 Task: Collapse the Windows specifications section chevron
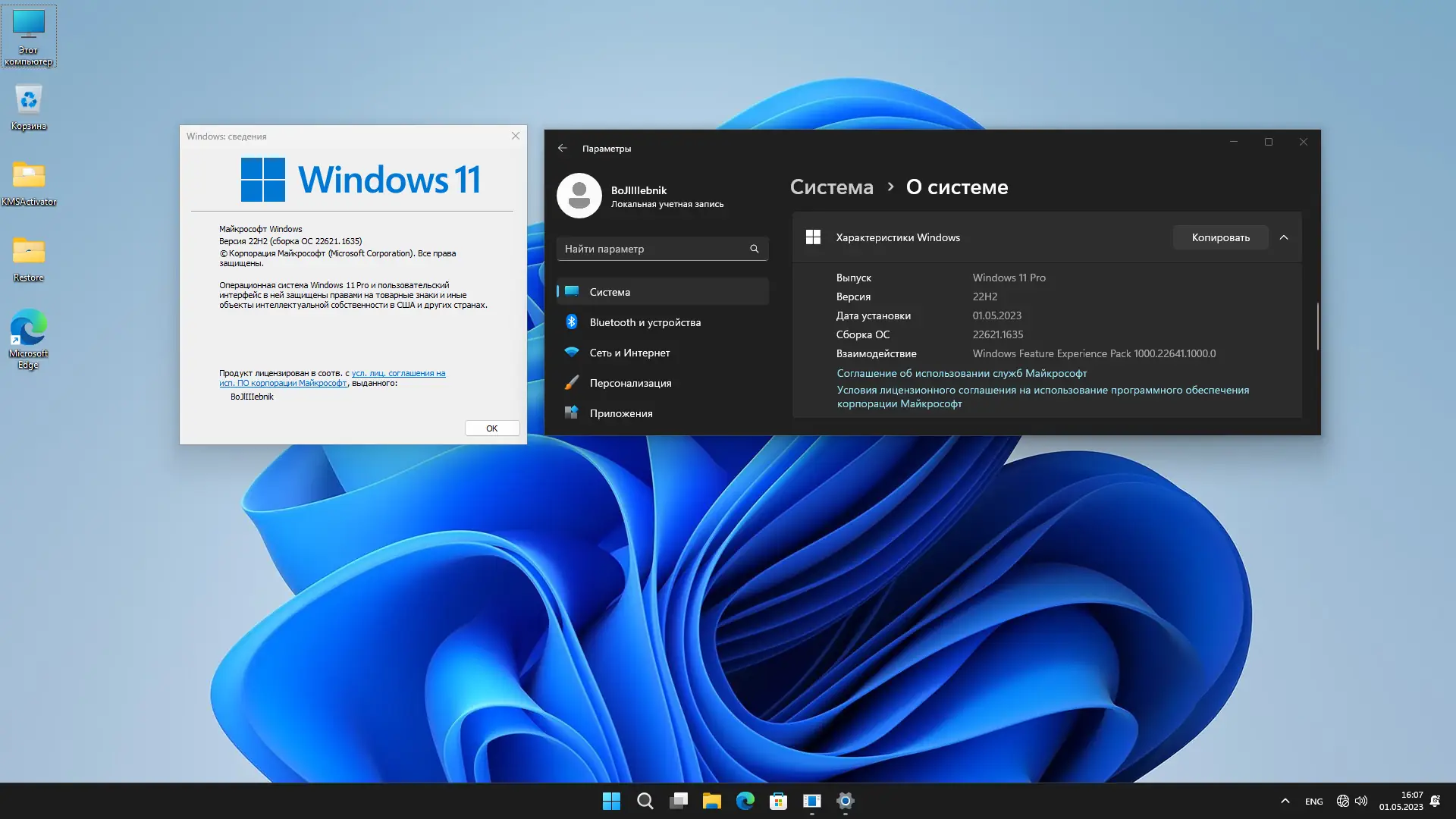click(x=1284, y=237)
